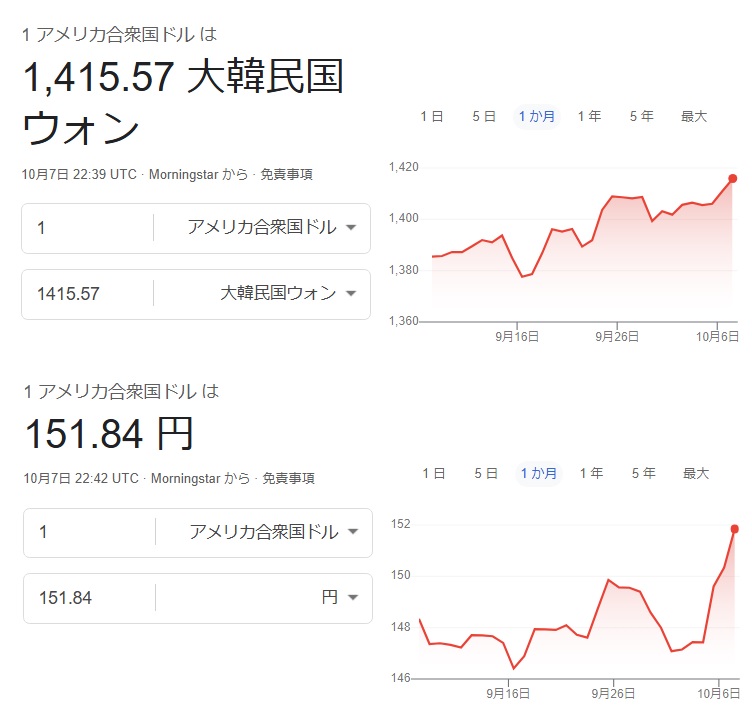Switch won chart to 5日 range
The width and height of the screenshot is (752, 717).
484,116
